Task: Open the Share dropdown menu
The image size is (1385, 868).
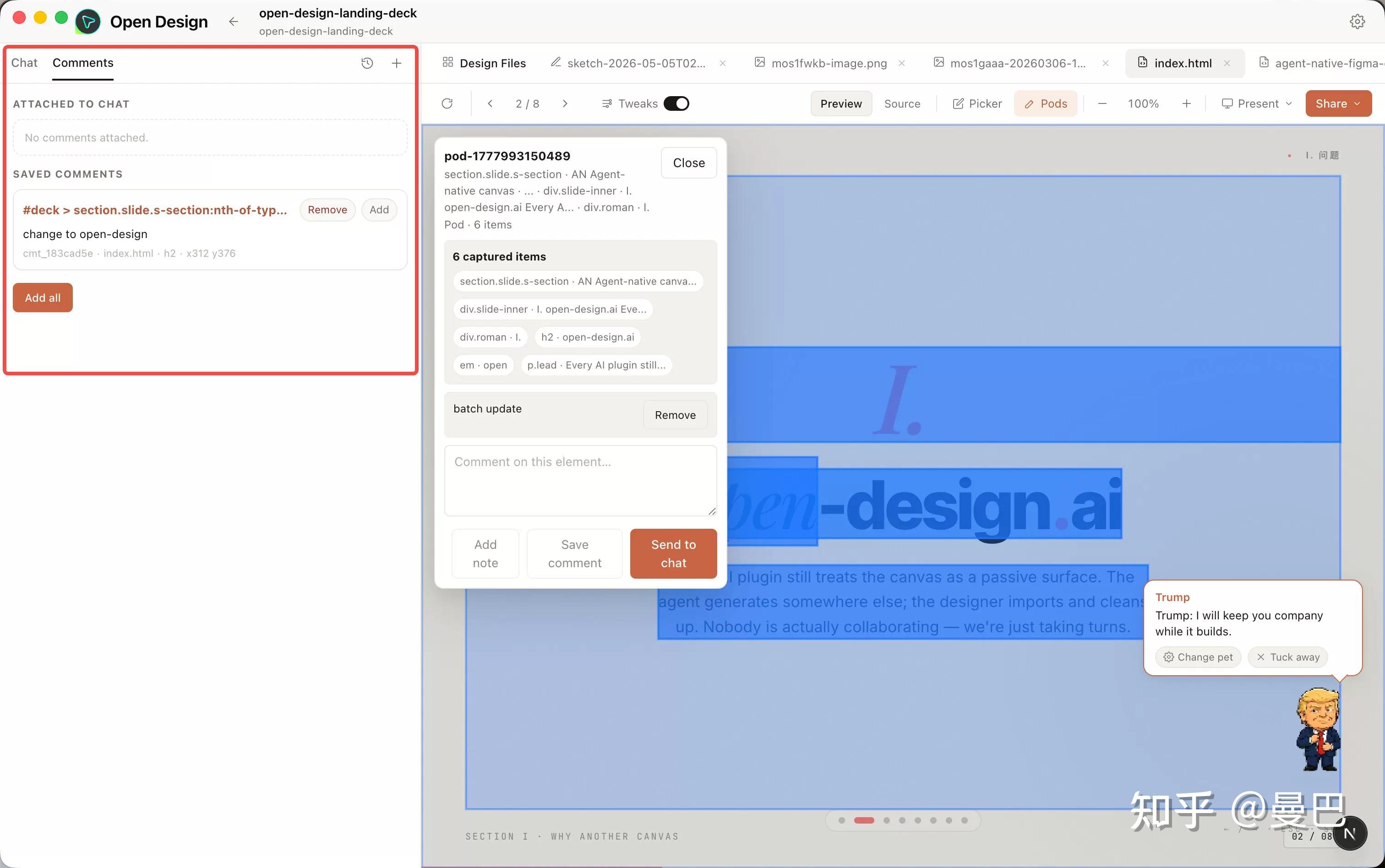Action: coord(1338,103)
